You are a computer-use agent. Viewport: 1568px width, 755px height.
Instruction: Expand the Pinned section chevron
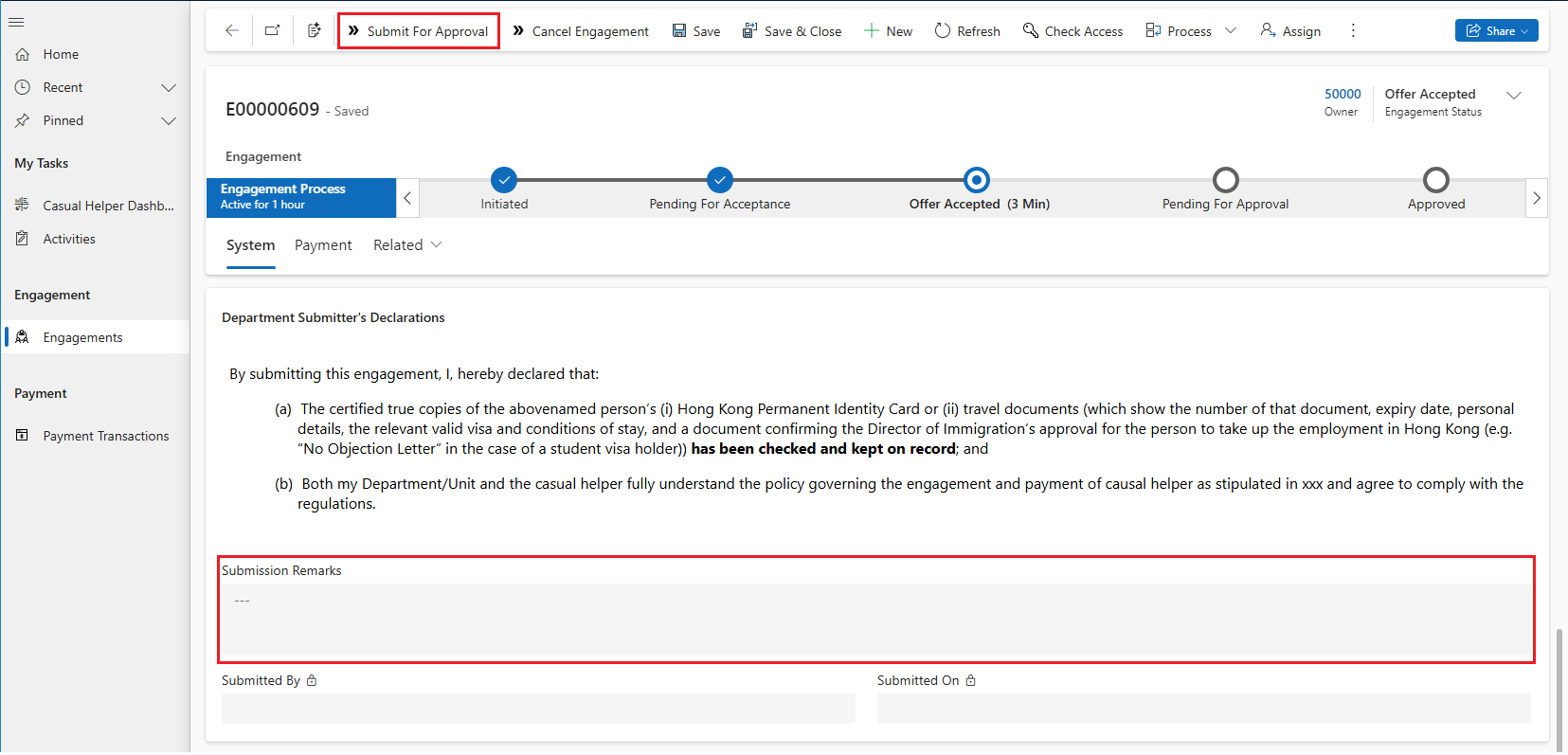[169, 120]
